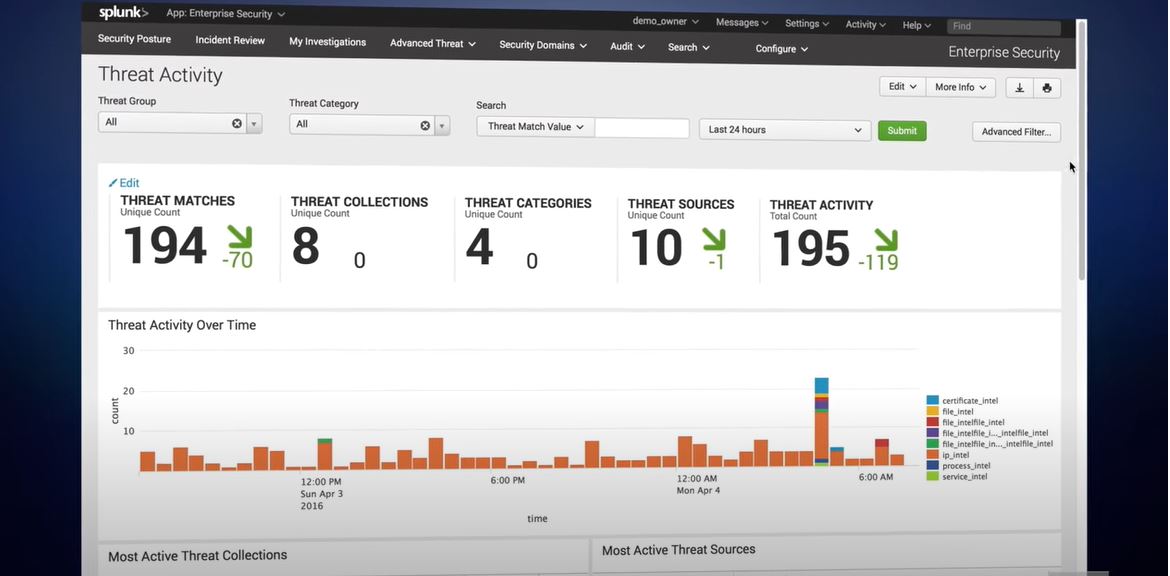Click the print dashboard icon
Screen dimensions: 1170x576
pos(1047,88)
